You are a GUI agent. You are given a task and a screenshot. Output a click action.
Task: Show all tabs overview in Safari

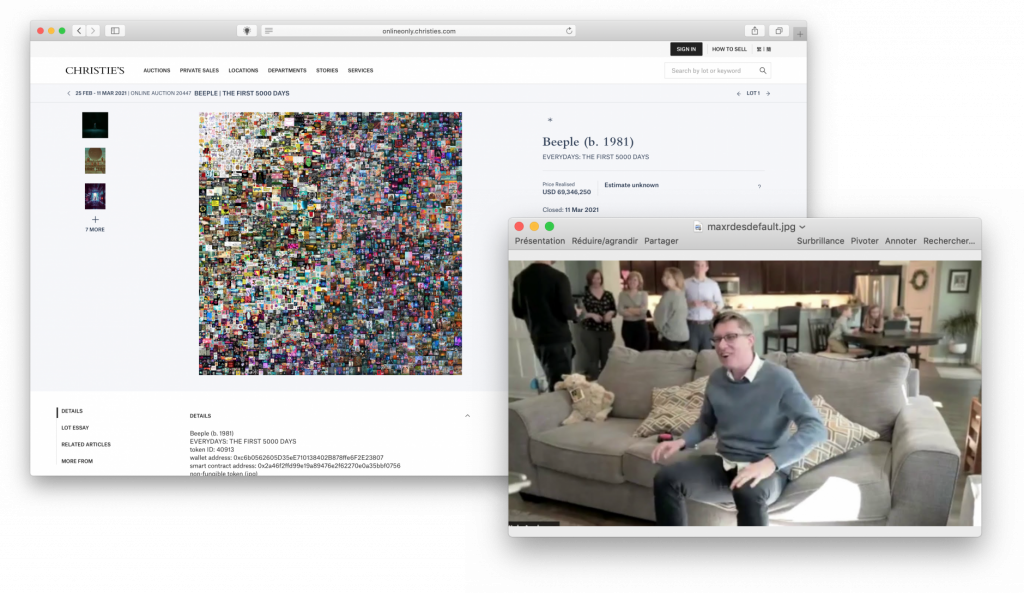778,31
